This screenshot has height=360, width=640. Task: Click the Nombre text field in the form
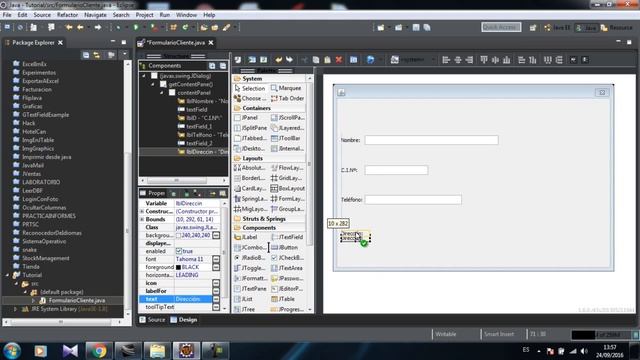[x=431, y=140]
